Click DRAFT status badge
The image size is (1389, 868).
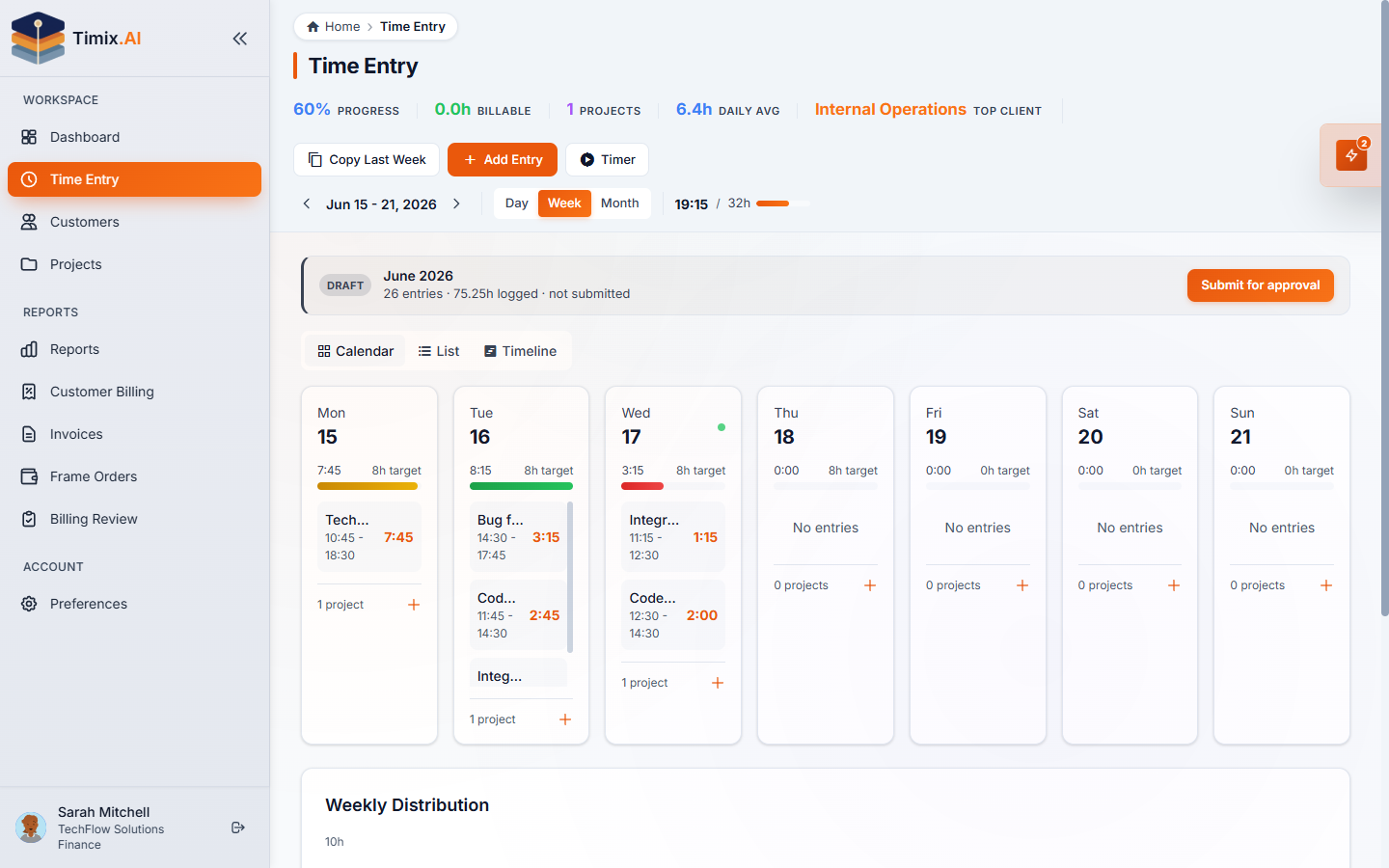(x=345, y=285)
